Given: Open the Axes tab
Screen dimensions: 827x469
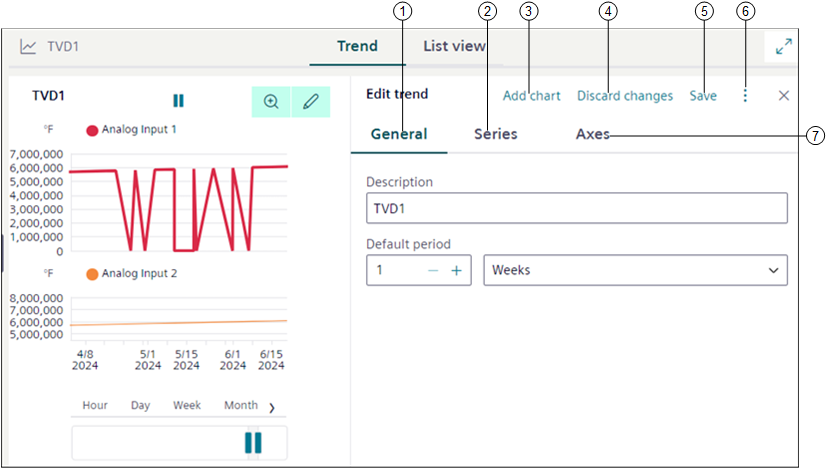Looking at the screenshot, I should click(592, 134).
